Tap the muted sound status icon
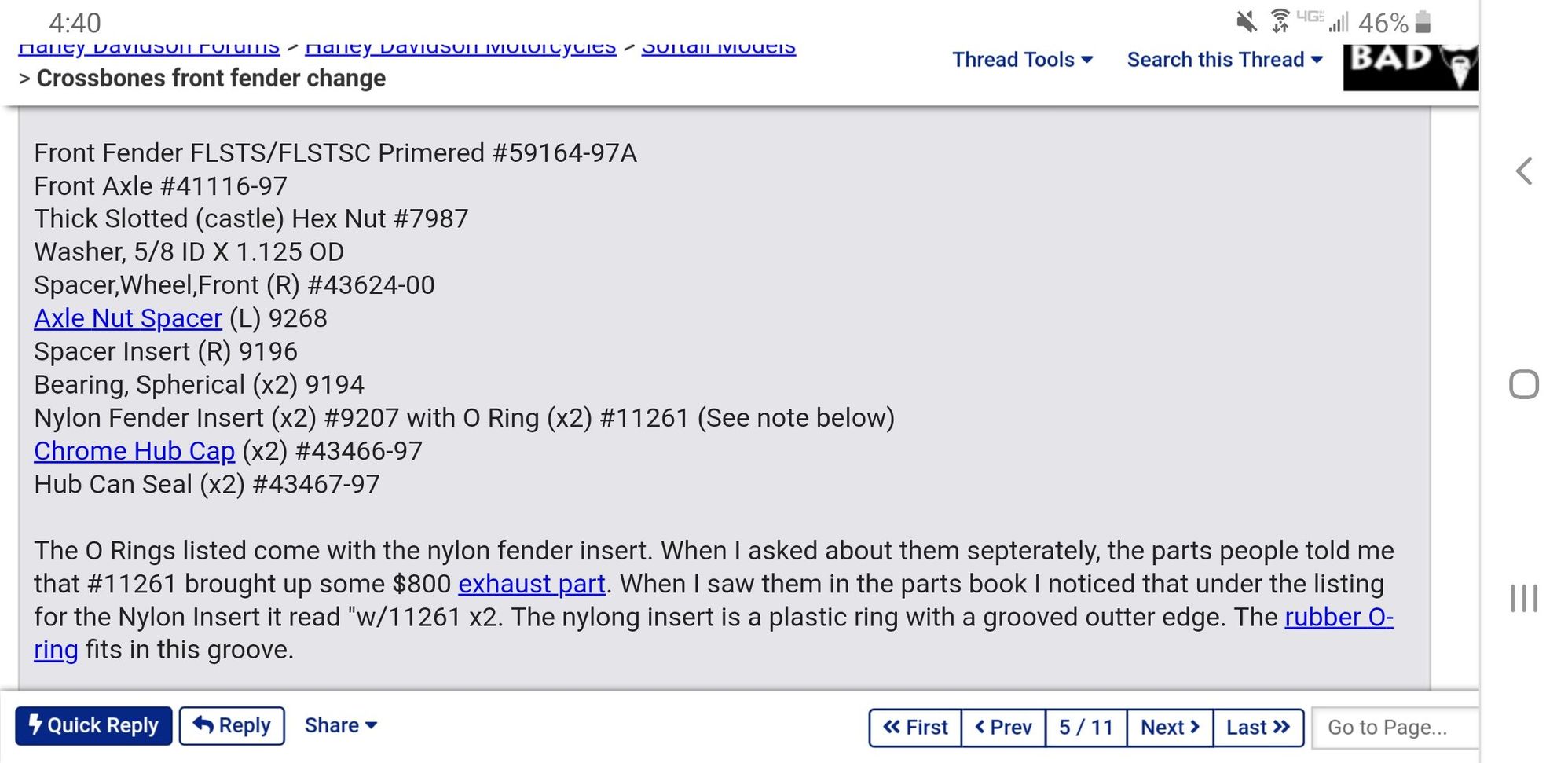 1246,21
